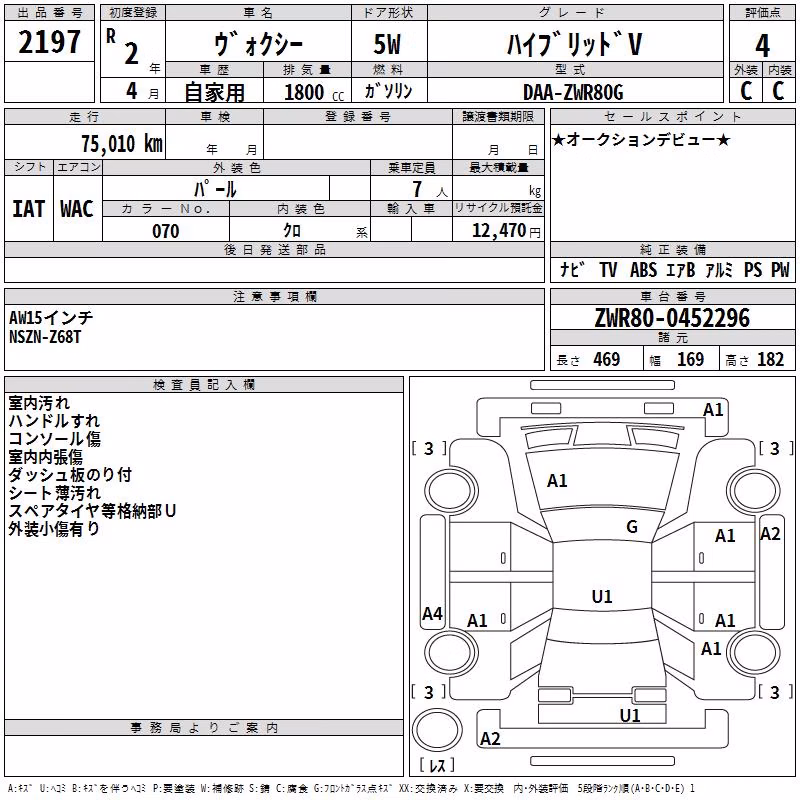Select the 車検 header cell

coord(215,117)
